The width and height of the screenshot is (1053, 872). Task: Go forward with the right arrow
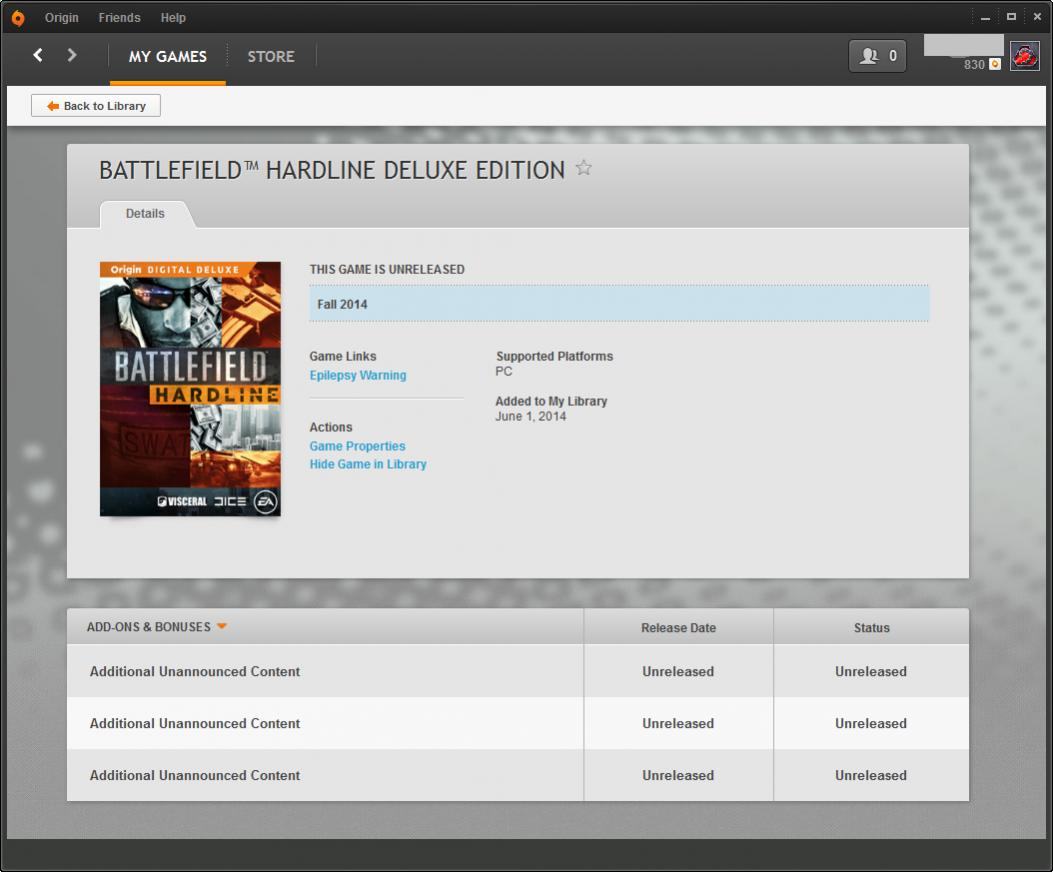point(72,55)
